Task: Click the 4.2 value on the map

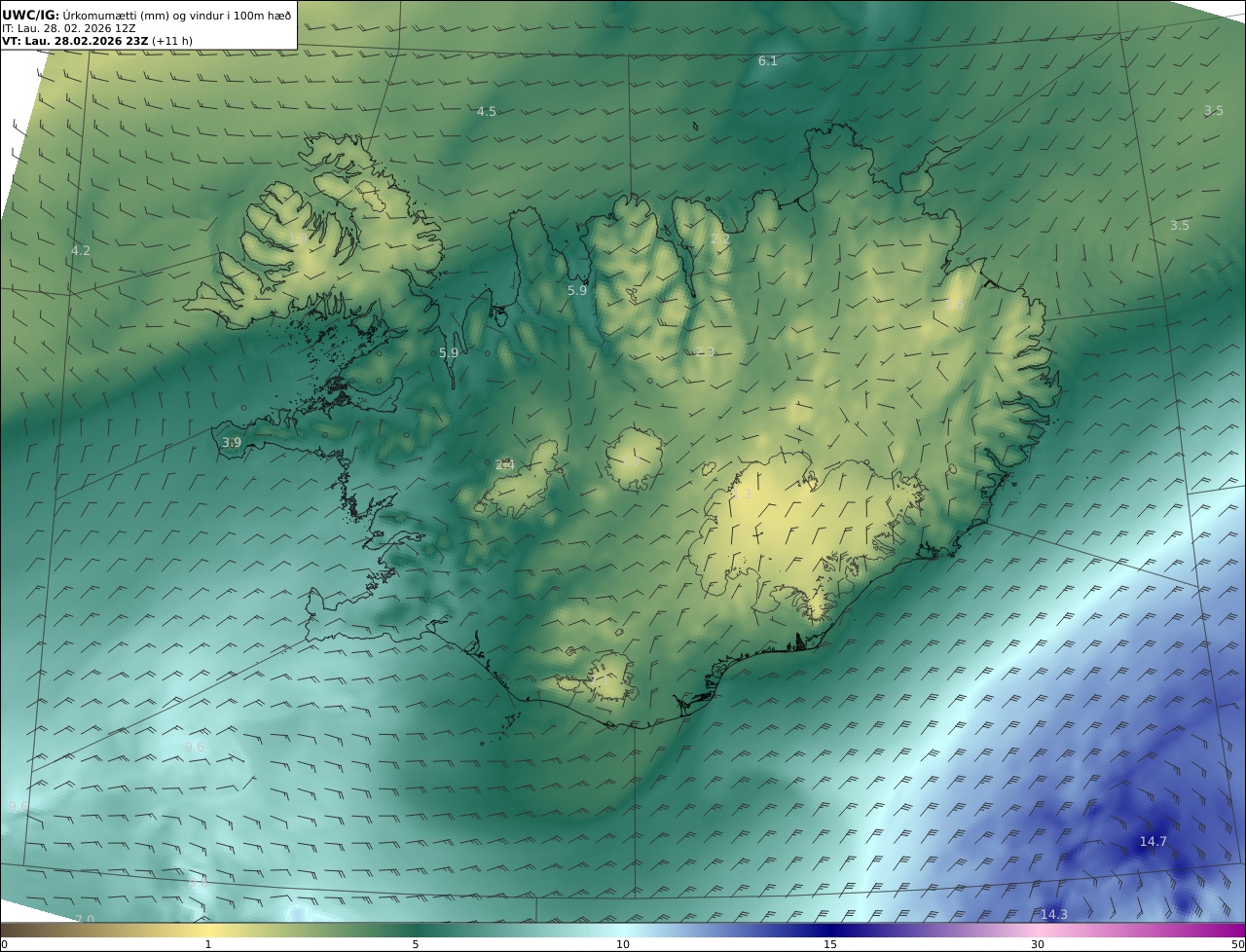Action: click(x=81, y=251)
